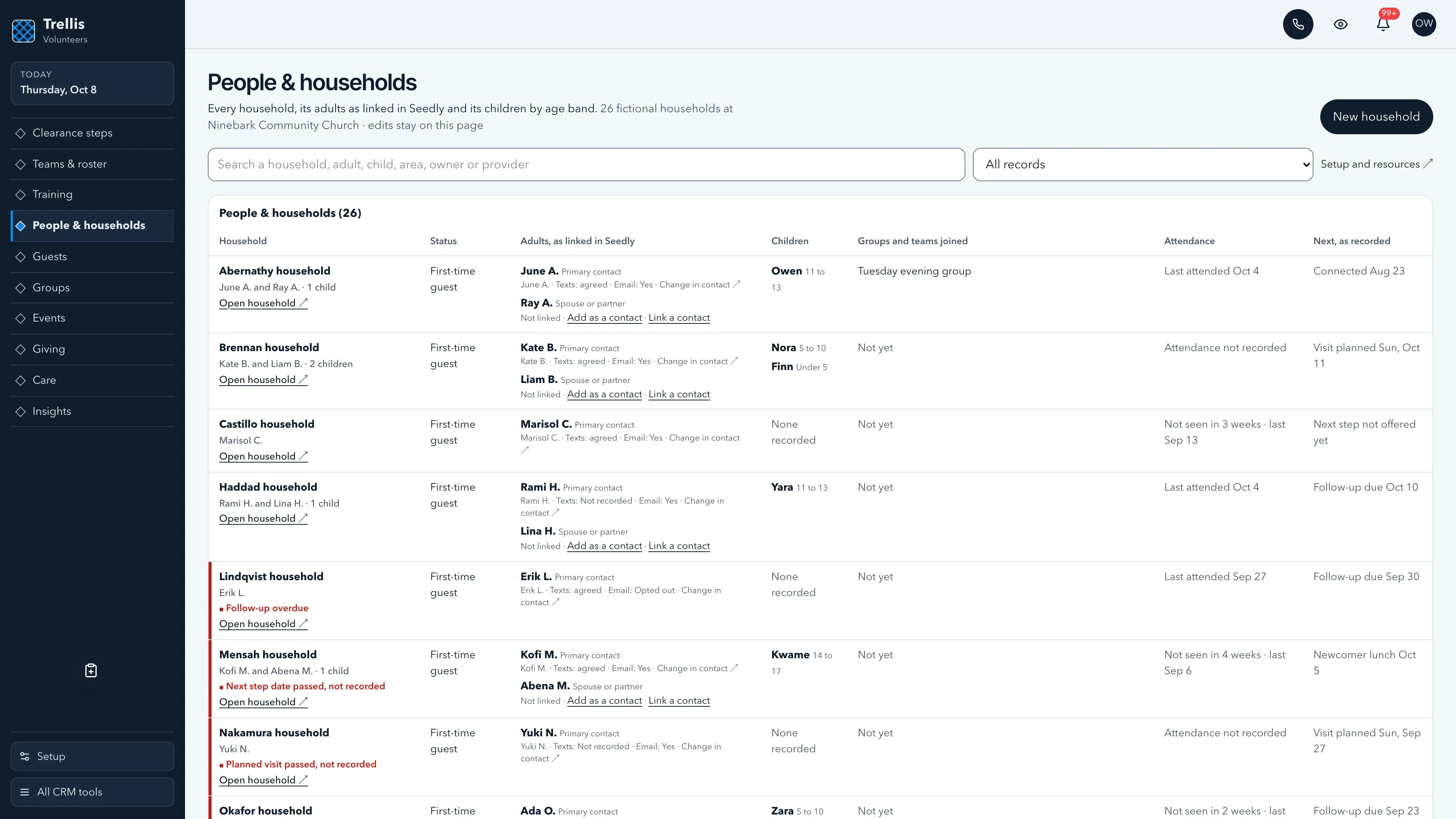Create a New household
Screen dimensions: 1456x819
1376,117
